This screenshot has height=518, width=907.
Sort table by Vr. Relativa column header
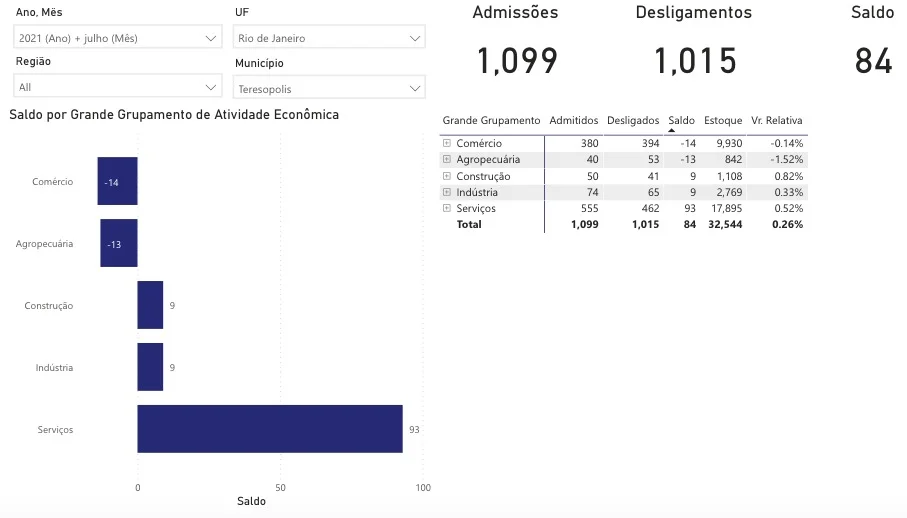(x=777, y=121)
